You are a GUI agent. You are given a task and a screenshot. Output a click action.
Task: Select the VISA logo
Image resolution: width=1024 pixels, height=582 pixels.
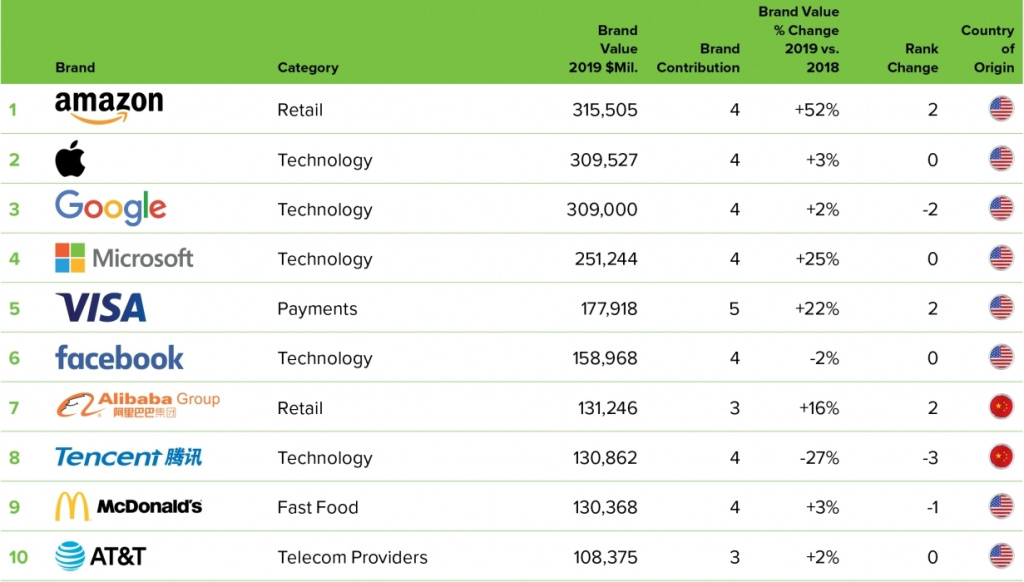coord(101,308)
